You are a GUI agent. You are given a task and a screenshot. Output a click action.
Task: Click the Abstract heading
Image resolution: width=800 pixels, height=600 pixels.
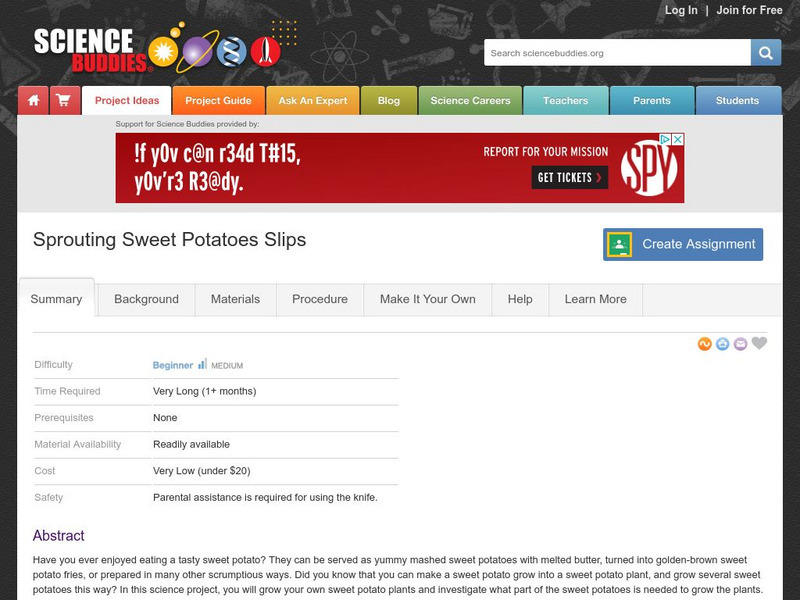(59, 536)
